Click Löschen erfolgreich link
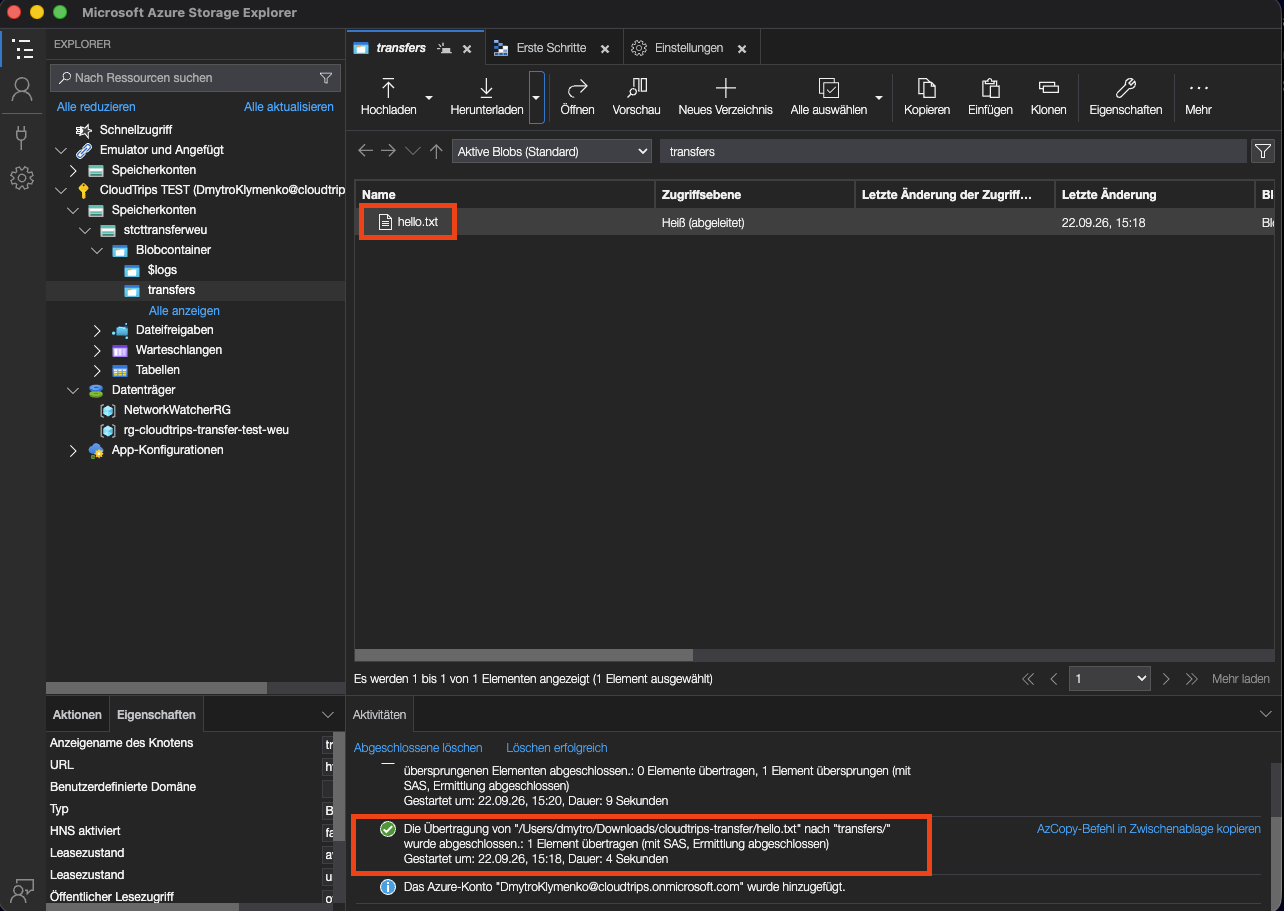The image size is (1284, 911). tap(557, 748)
